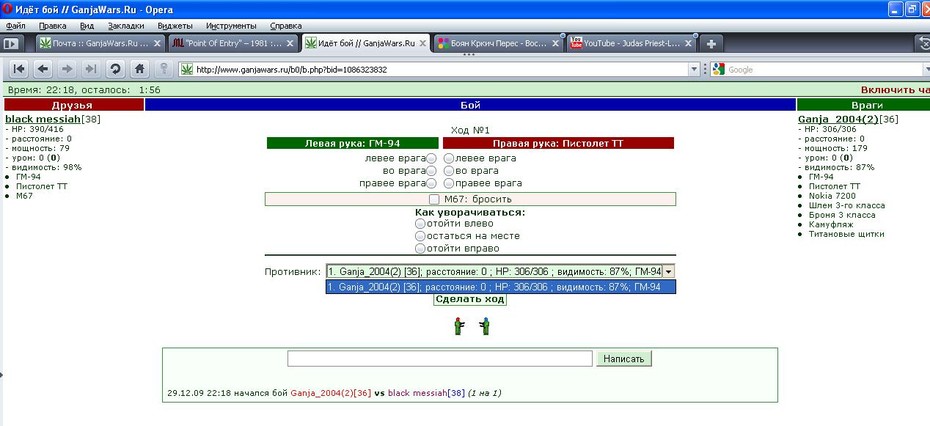Viewport: 930px width, 426px height.
Task: Click the Google search engine icon
Action: (x=719, y=69)
